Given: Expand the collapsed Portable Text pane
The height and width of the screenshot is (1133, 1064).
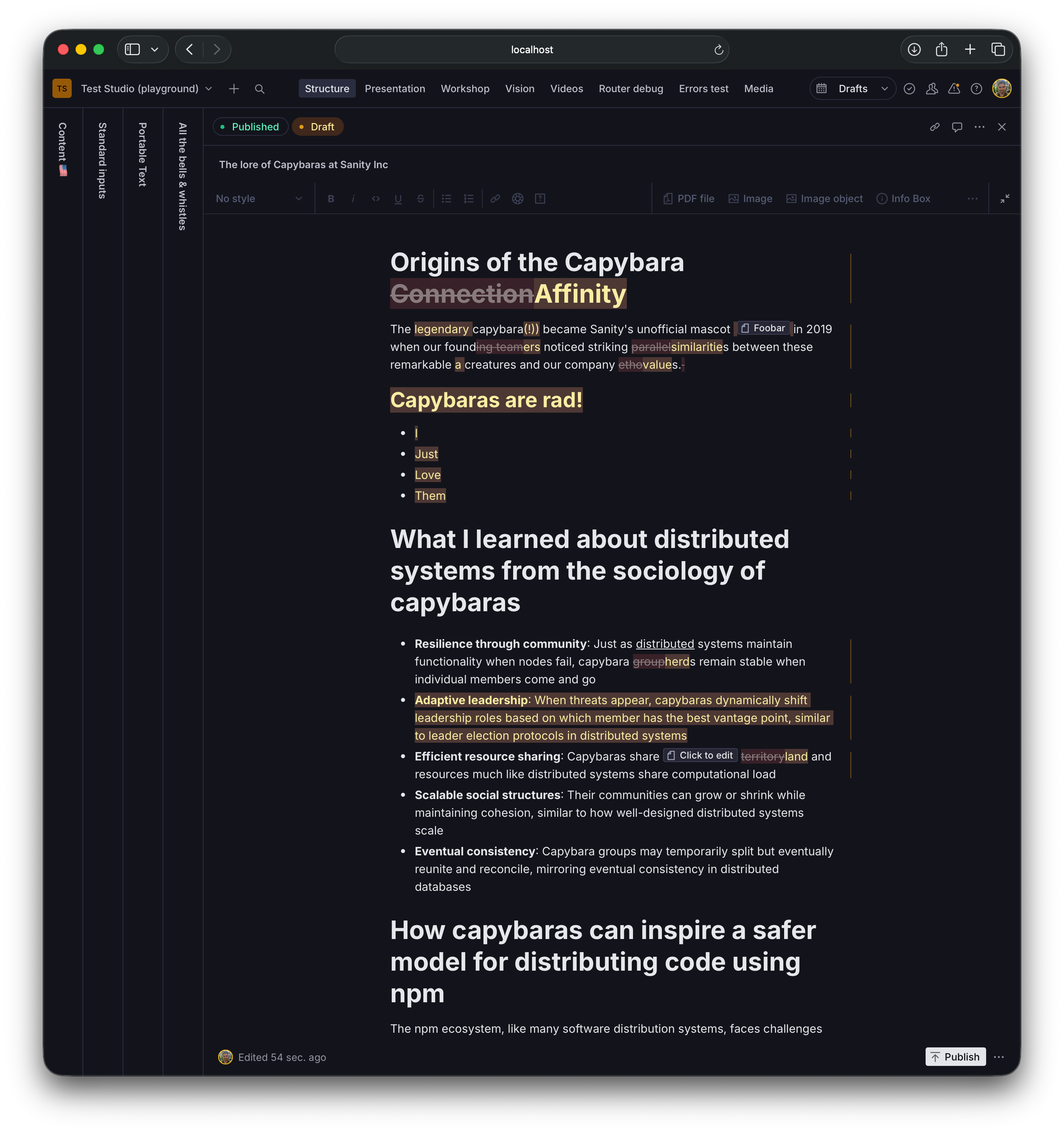Looking at the screenshot, I should (142, 155).
